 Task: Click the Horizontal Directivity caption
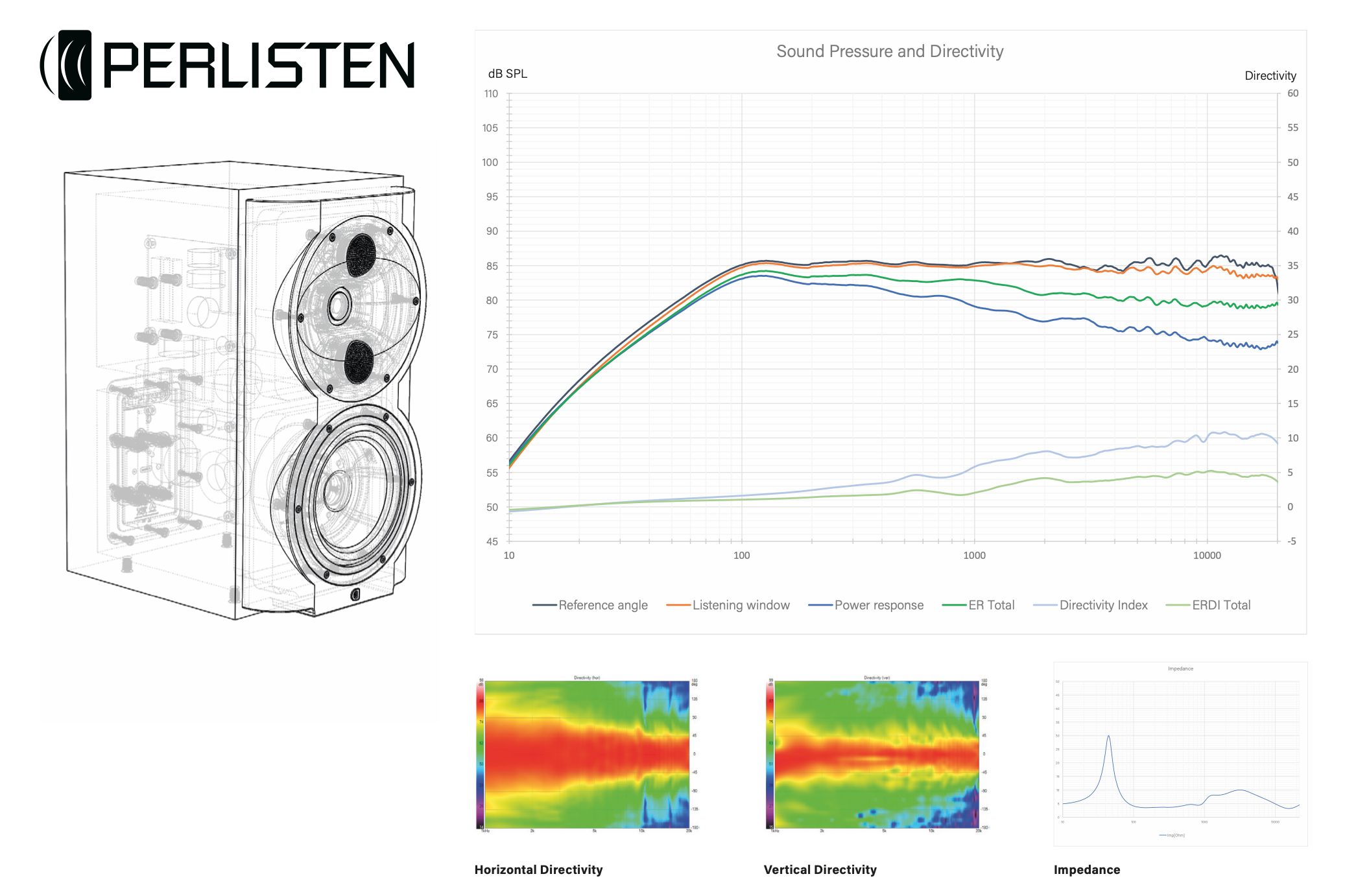538,869
